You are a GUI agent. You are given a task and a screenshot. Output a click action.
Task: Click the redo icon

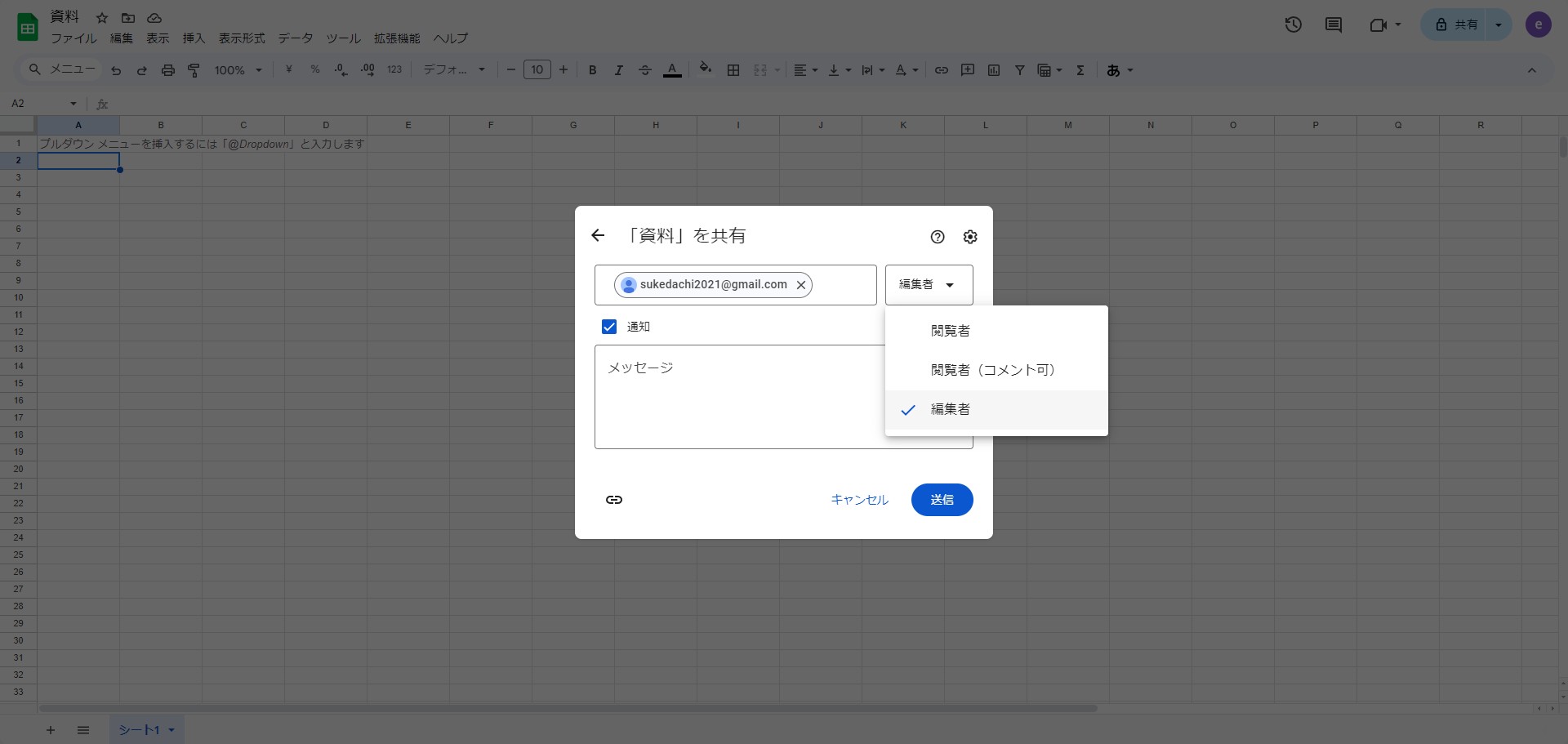[142, 70]
